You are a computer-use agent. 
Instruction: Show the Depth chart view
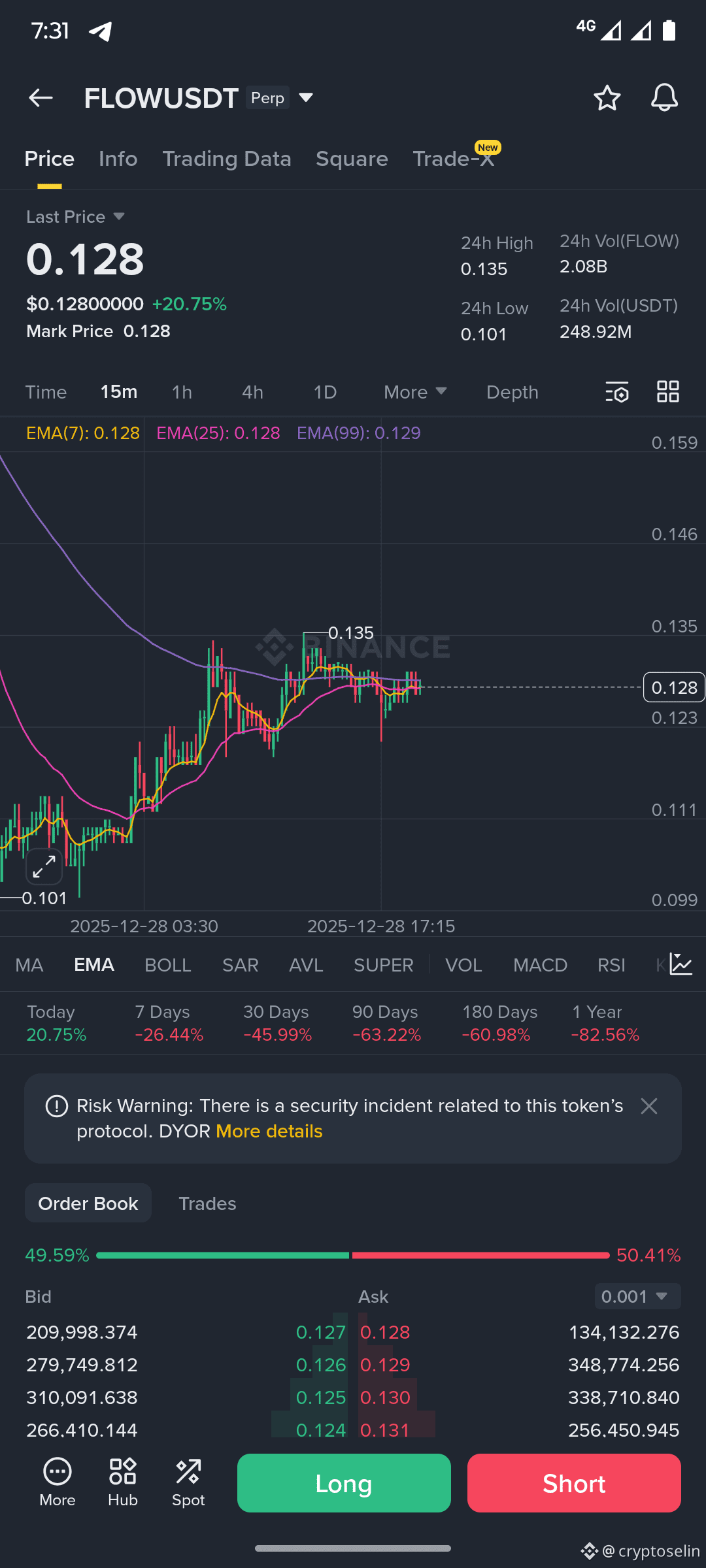pyautogui.click(x=513, y=392)
